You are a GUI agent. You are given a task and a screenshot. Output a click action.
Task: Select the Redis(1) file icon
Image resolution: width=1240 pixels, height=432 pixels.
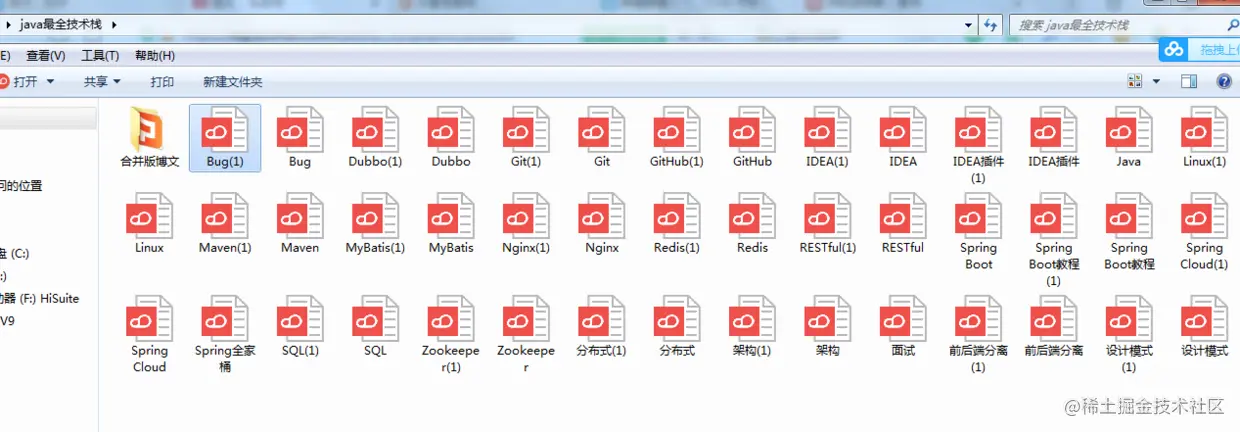pos(677,216)
